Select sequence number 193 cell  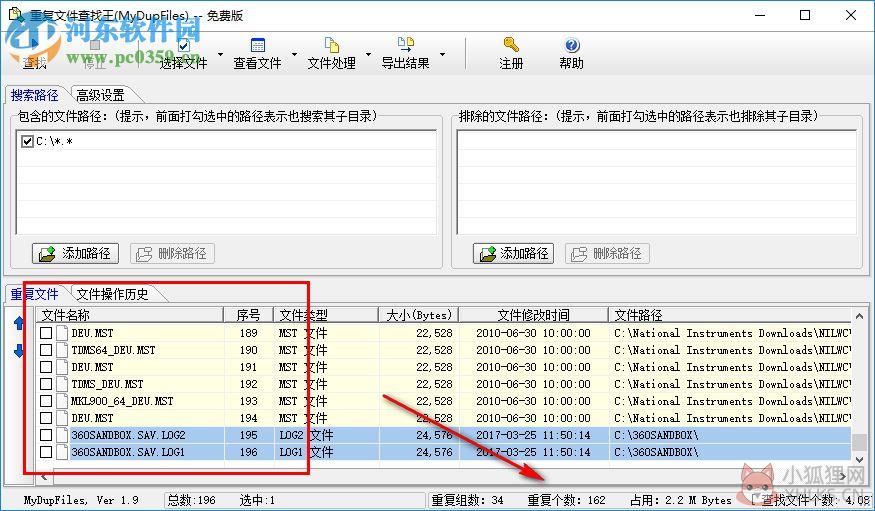coord(248,401)
